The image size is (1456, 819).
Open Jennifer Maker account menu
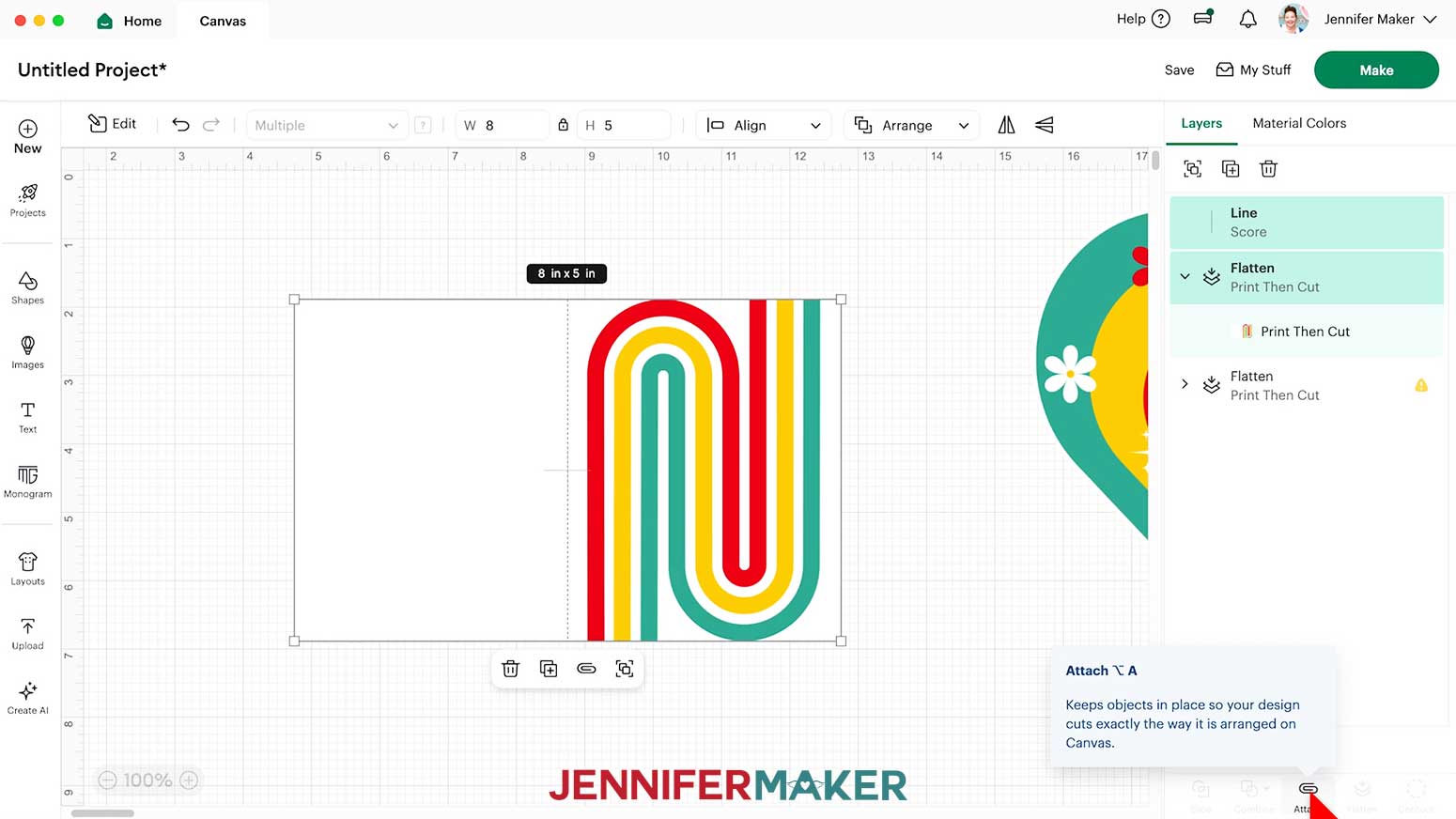pyautogui.click(x=1380, y=19)
